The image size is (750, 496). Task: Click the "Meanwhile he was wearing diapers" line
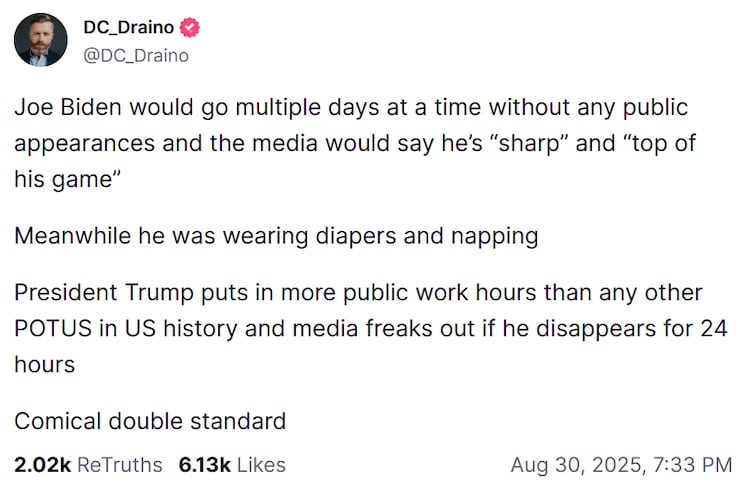pos(276,236)
